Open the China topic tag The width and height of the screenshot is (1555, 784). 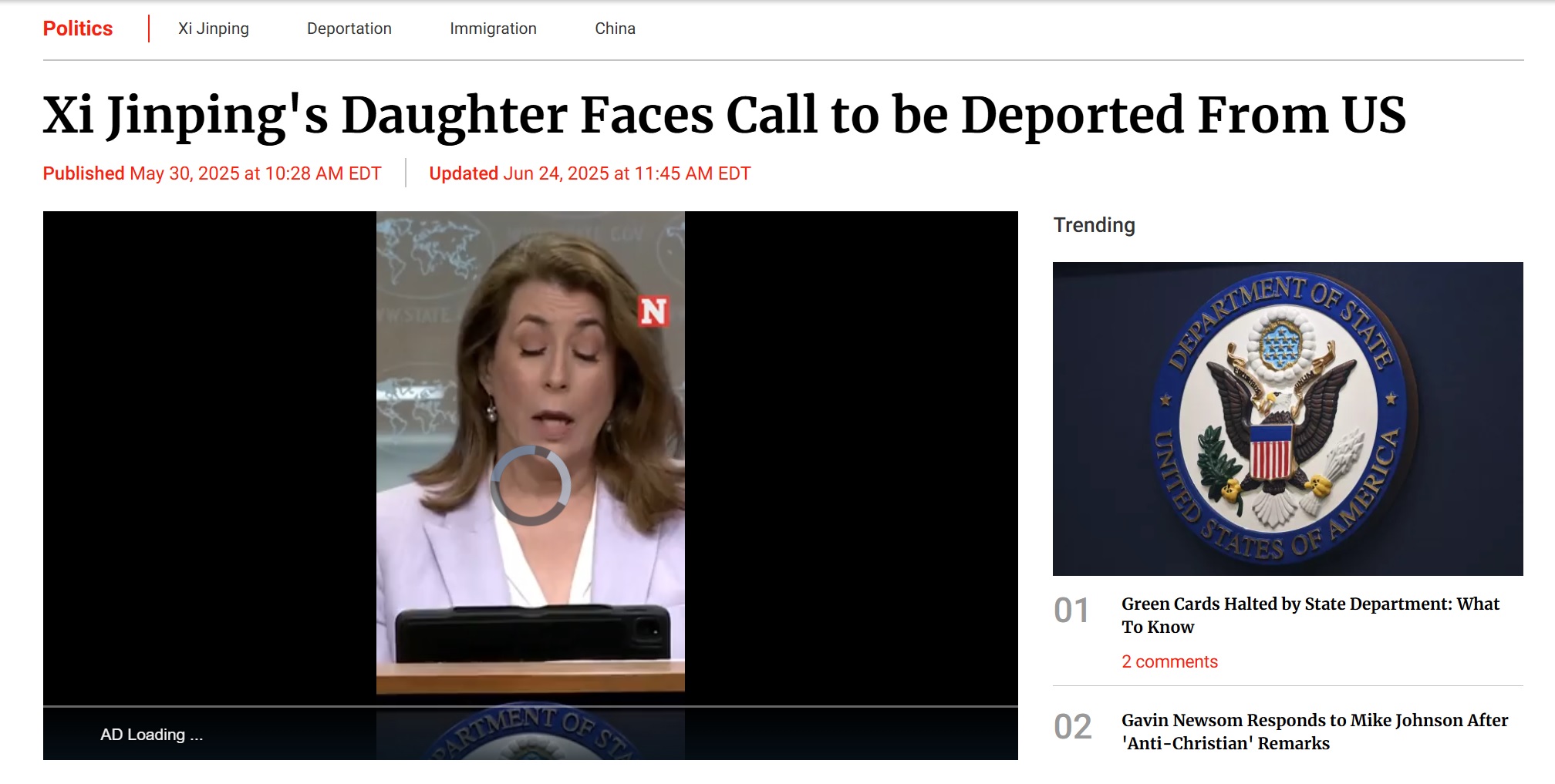point(615,29)
